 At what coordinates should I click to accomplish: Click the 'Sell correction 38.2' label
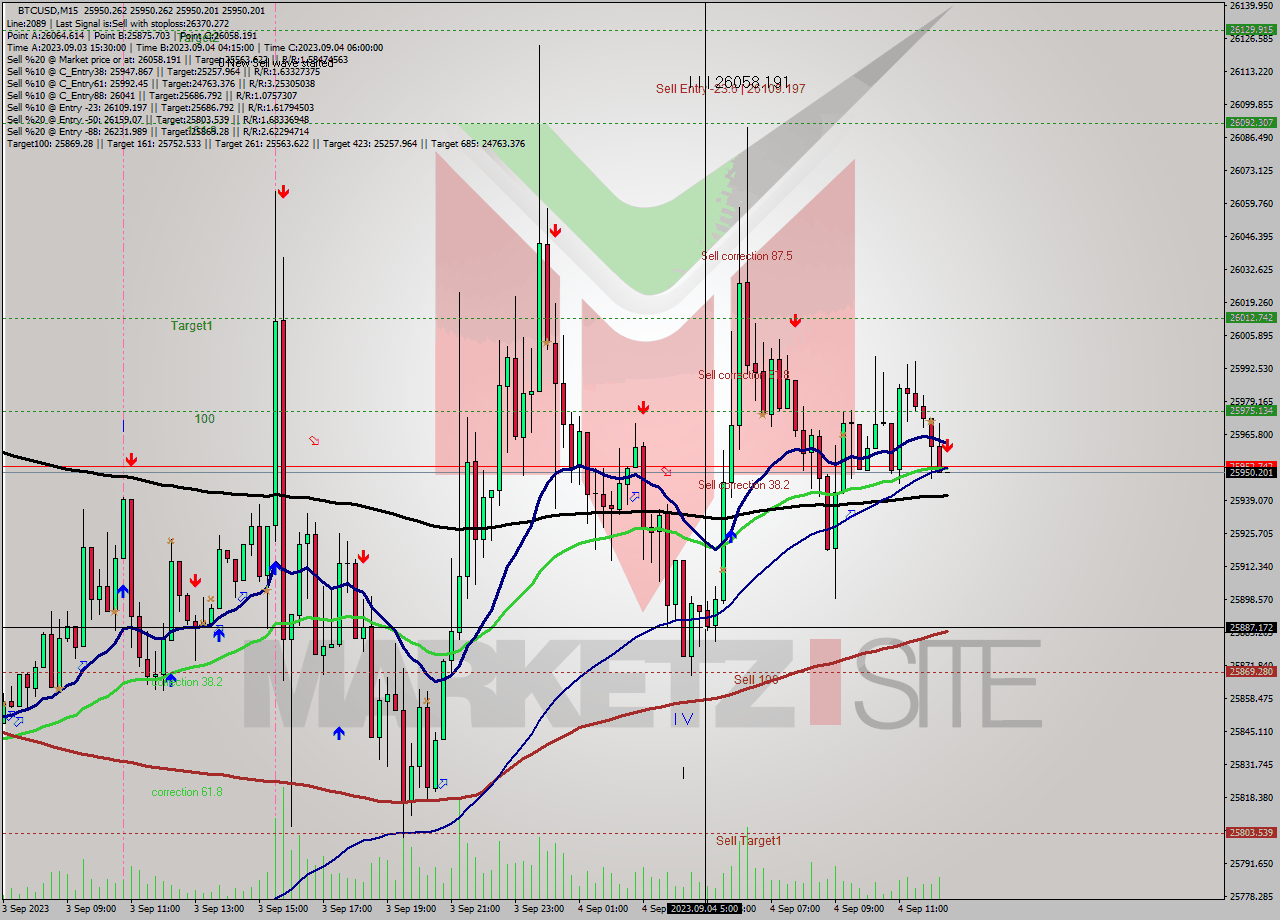tap(744, 485)
